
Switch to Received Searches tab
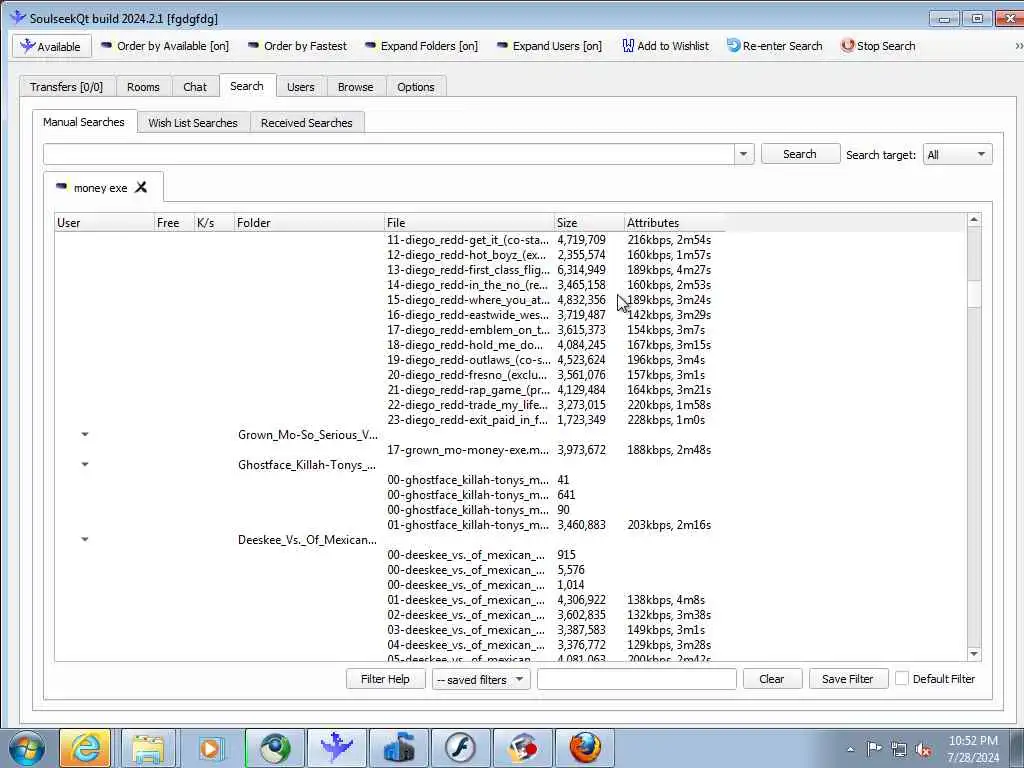(x=306, y=123)
